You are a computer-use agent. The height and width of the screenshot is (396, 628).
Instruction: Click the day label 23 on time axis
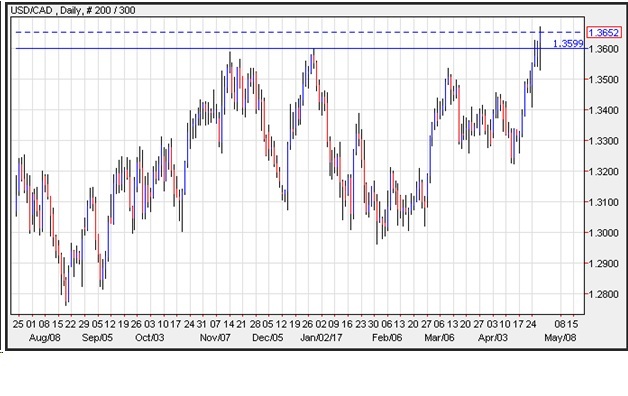(360, 324)
